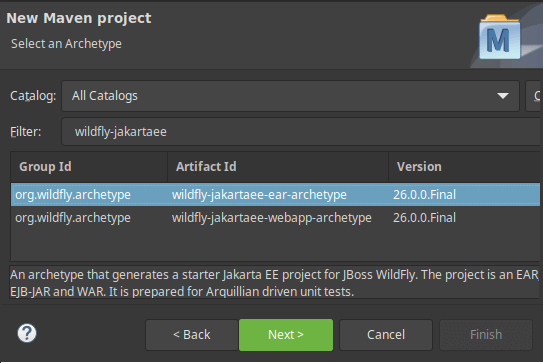Select the wildfly-jakartaee-ear-archetype row

tap(275, 195)
